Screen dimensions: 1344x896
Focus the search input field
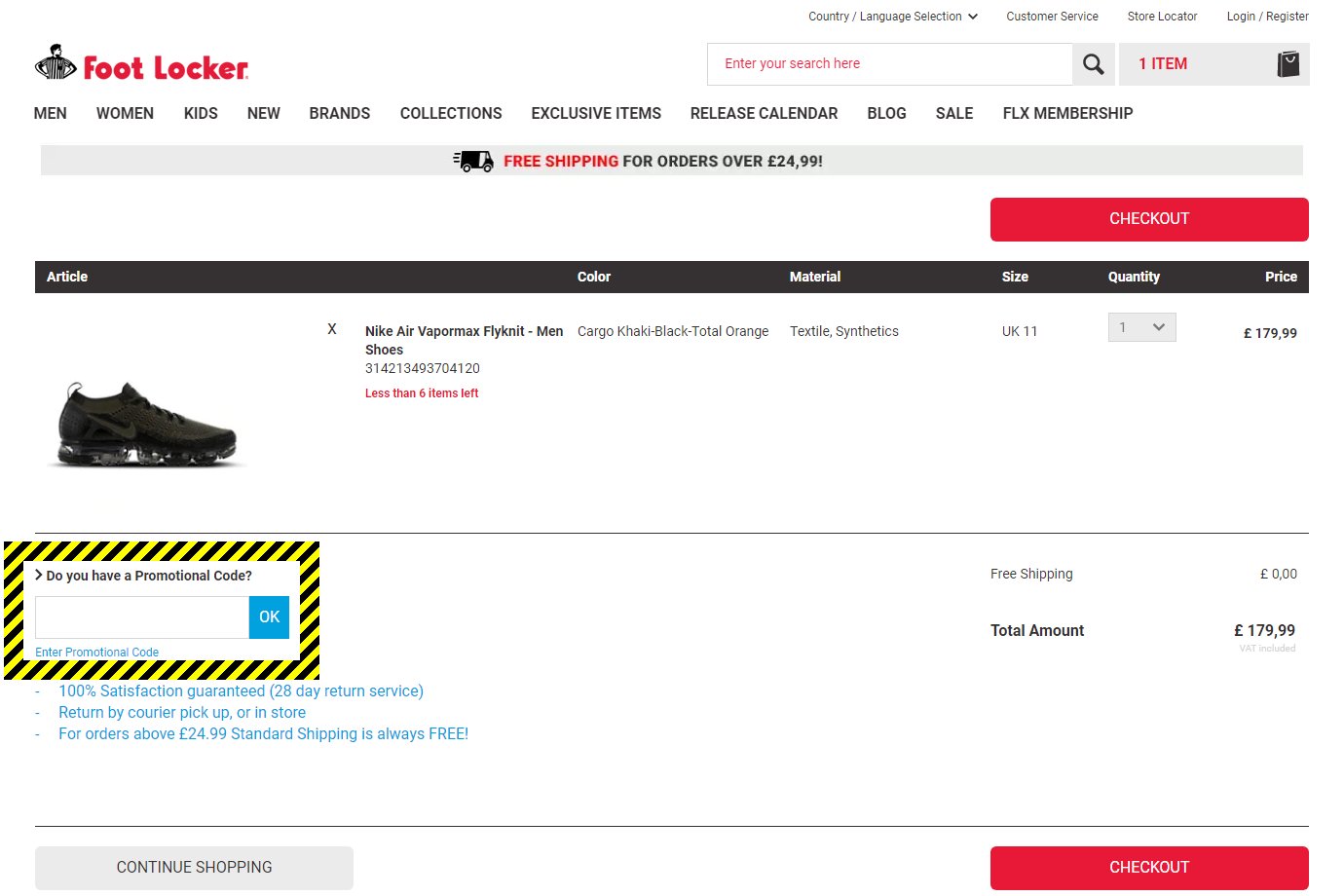(889, 64)
